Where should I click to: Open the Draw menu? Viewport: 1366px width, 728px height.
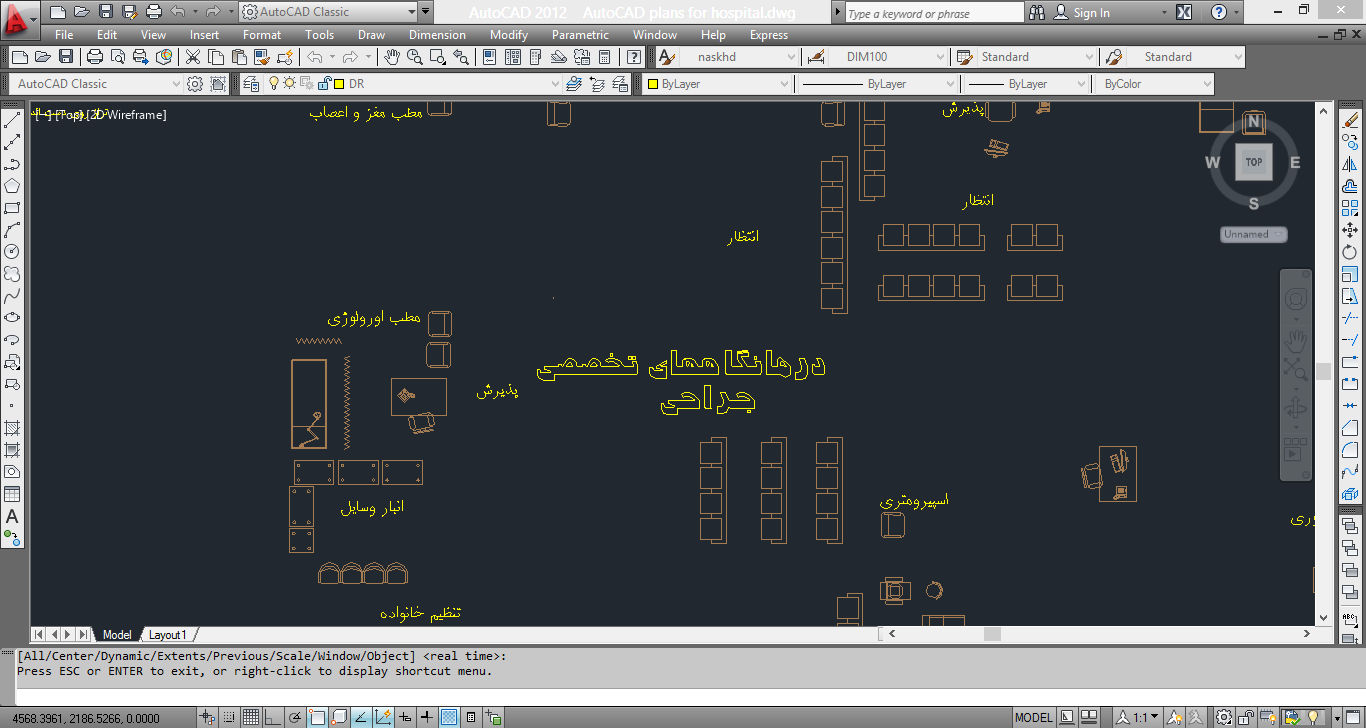coord(371,35)
